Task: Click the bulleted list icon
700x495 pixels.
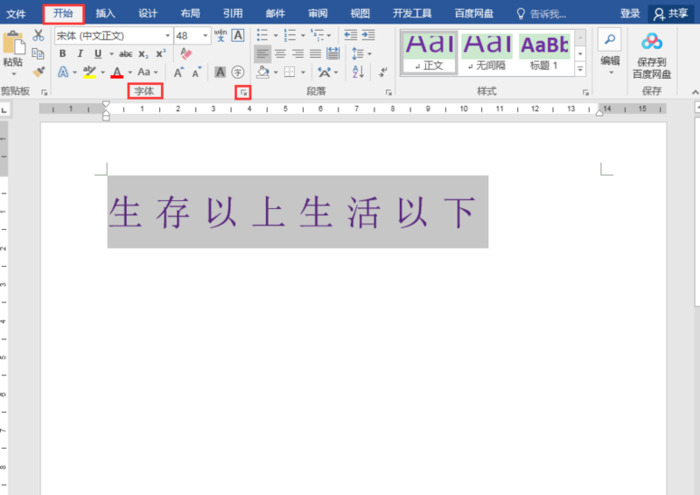Action: (x=262, y=35)
